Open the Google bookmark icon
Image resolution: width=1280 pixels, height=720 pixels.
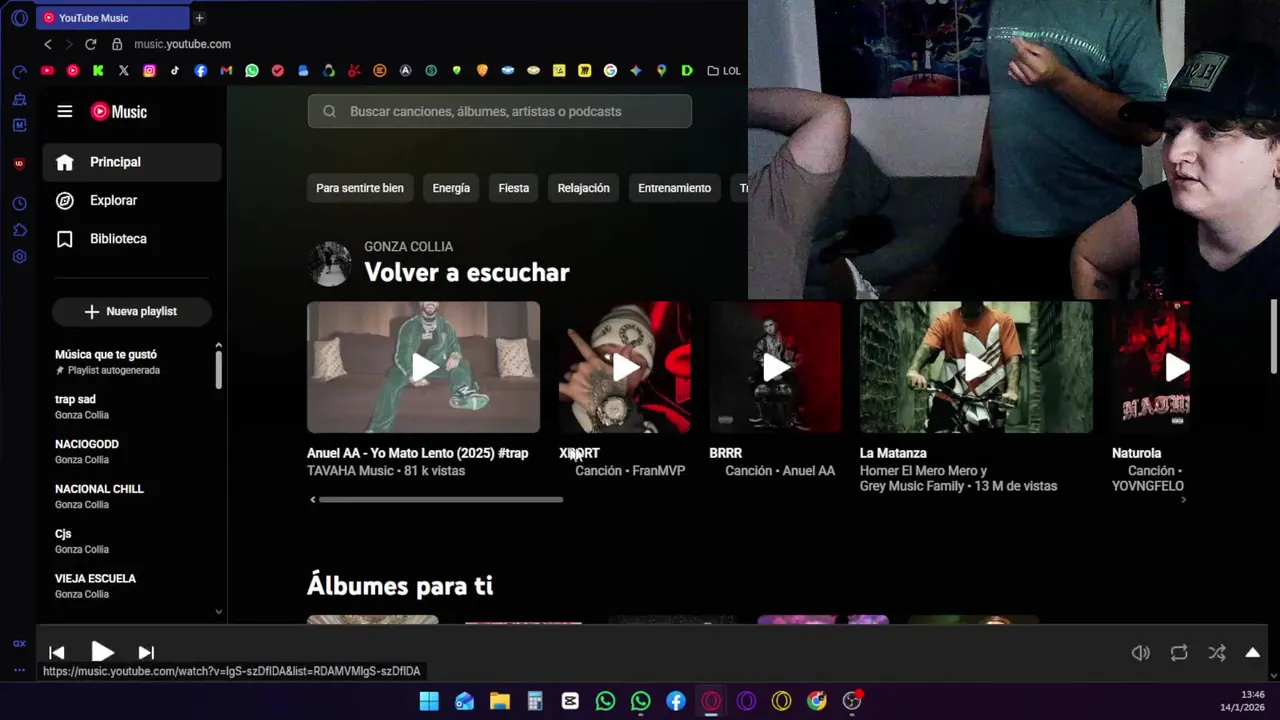pos(610,71)
